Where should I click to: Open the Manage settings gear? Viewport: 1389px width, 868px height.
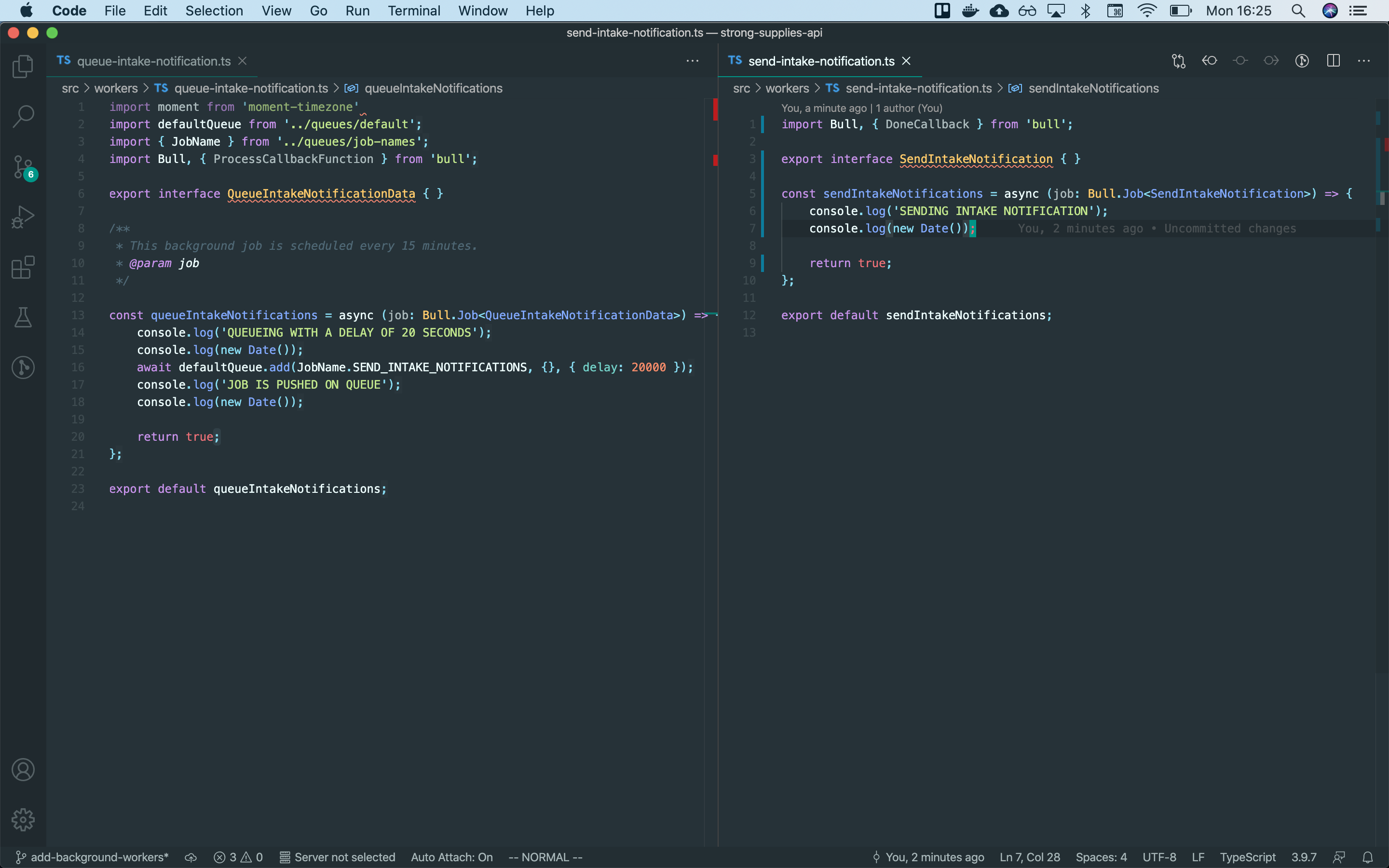pyautogui.click(x=23, y=820)
